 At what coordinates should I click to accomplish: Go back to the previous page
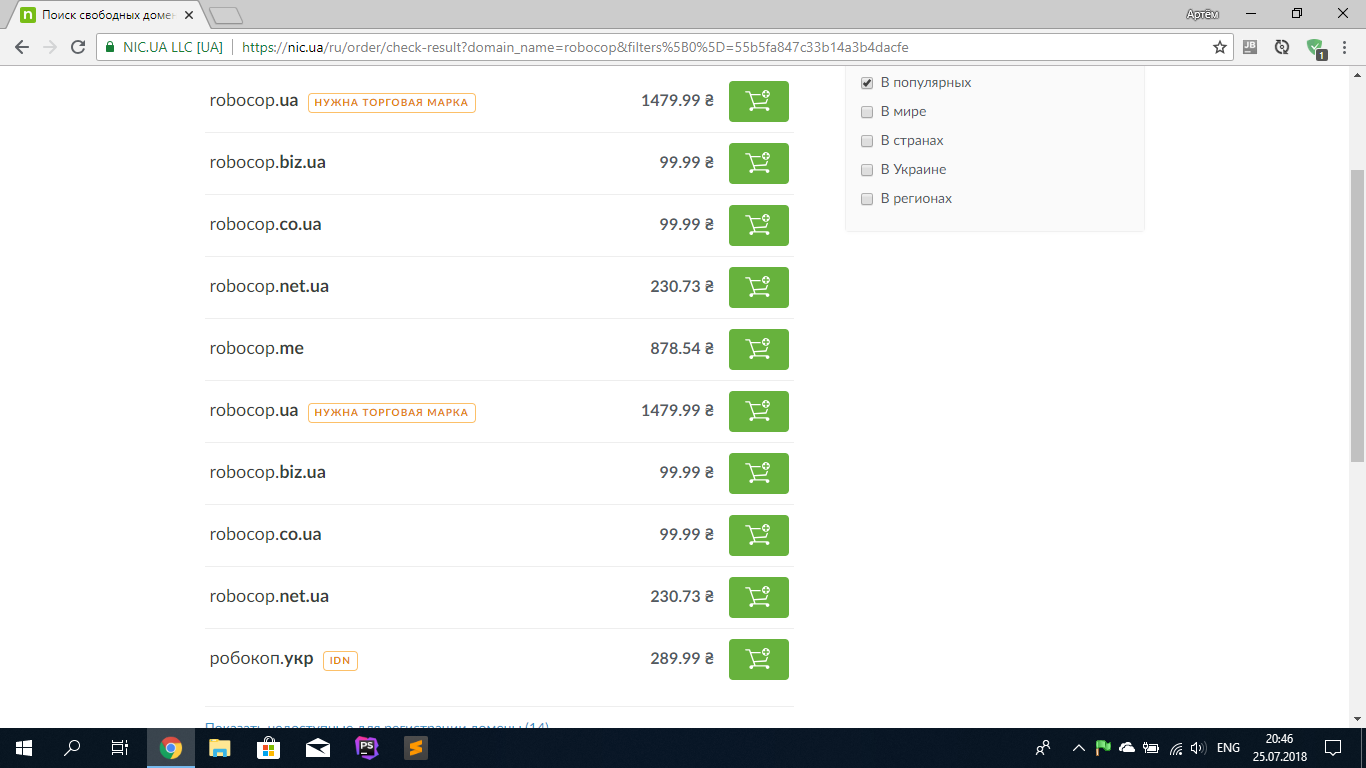(x=22, y=47)
